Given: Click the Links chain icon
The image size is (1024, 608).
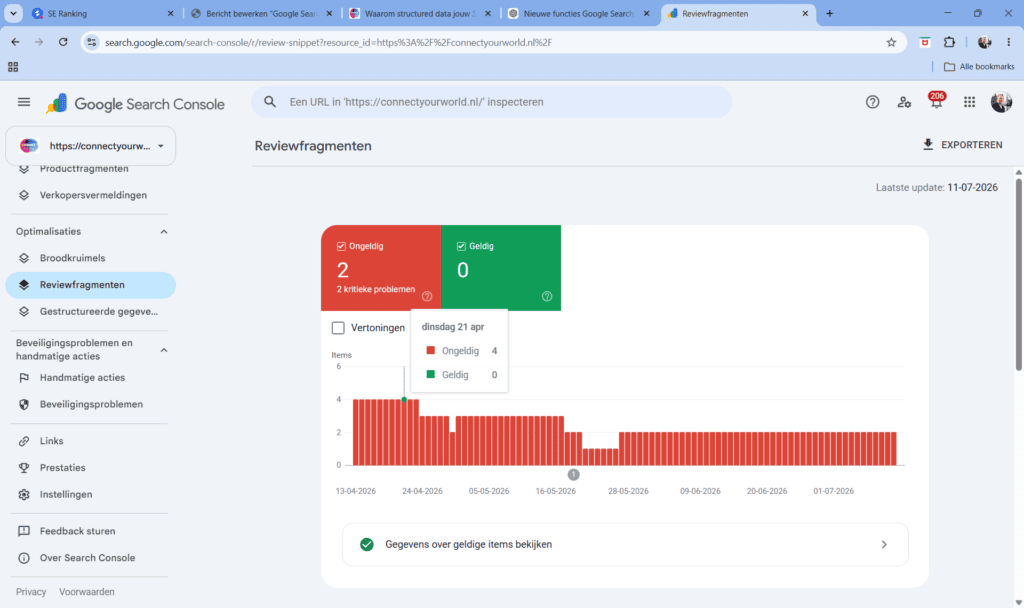Looking at the screenshot, I should coord(24,441).
